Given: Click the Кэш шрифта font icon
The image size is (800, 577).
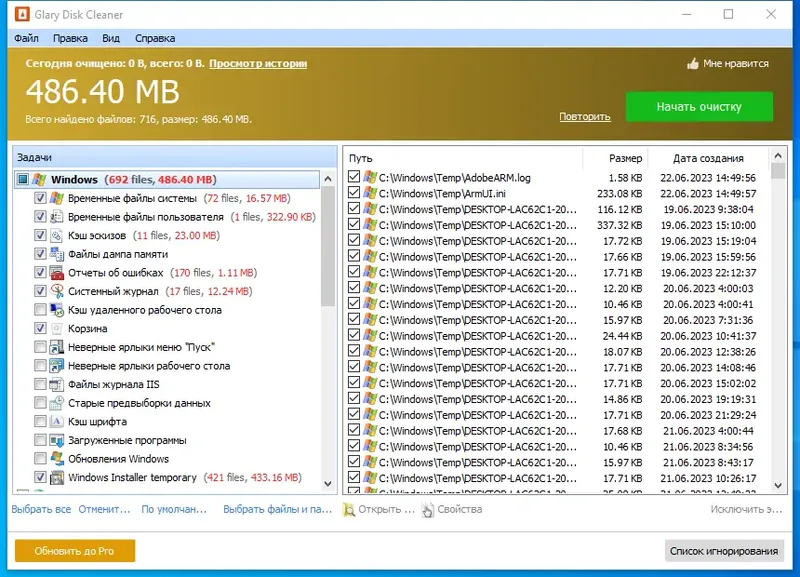Looking at the screenshot, I should click(x=57, y=421).
